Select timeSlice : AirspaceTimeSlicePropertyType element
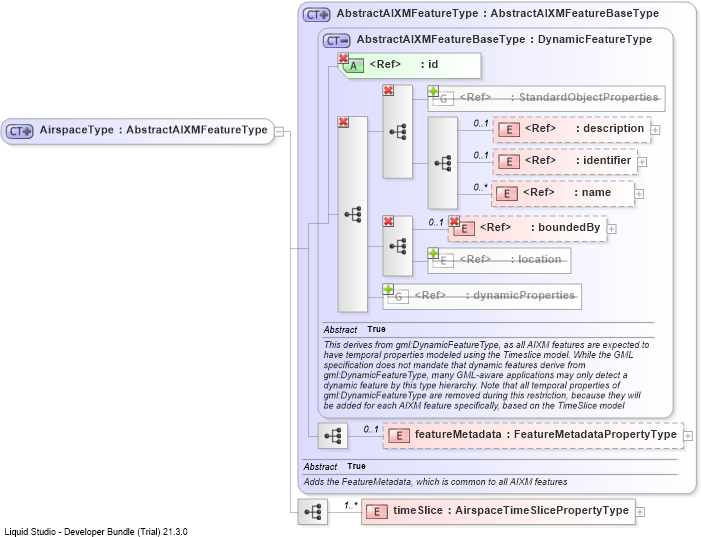Screen dimensions: 701x537 498,512
